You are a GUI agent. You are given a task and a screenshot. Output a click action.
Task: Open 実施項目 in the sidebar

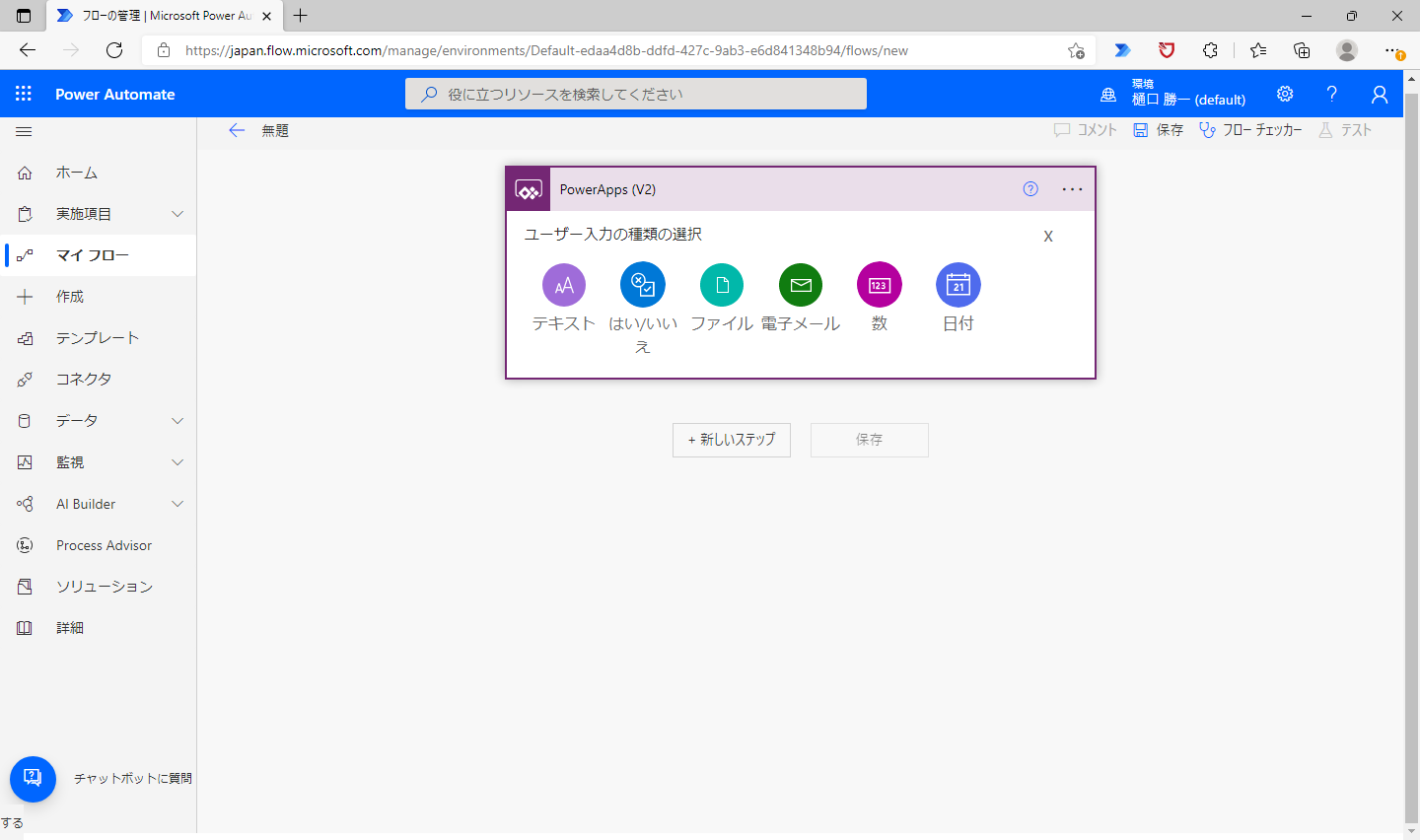[x=84, y=214]
